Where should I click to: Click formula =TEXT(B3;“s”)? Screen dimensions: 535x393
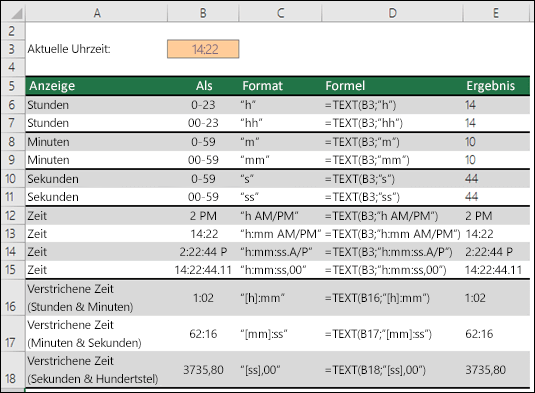(392, 179)
